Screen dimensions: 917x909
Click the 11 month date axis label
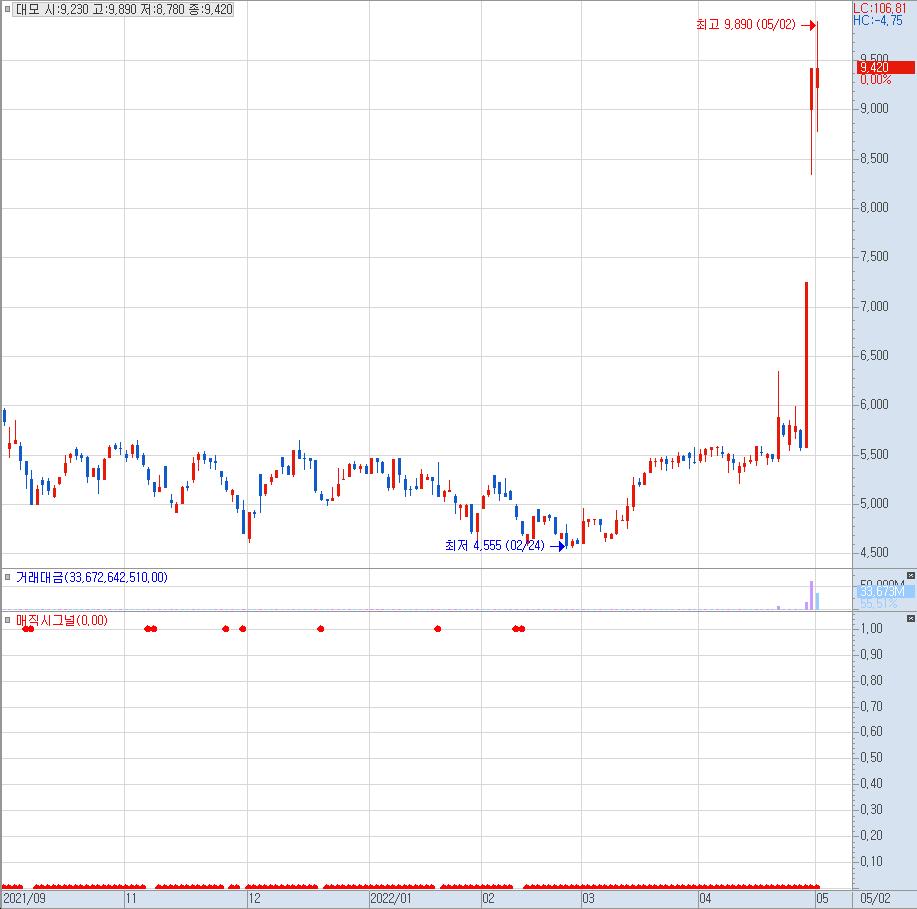pos(132,898)
